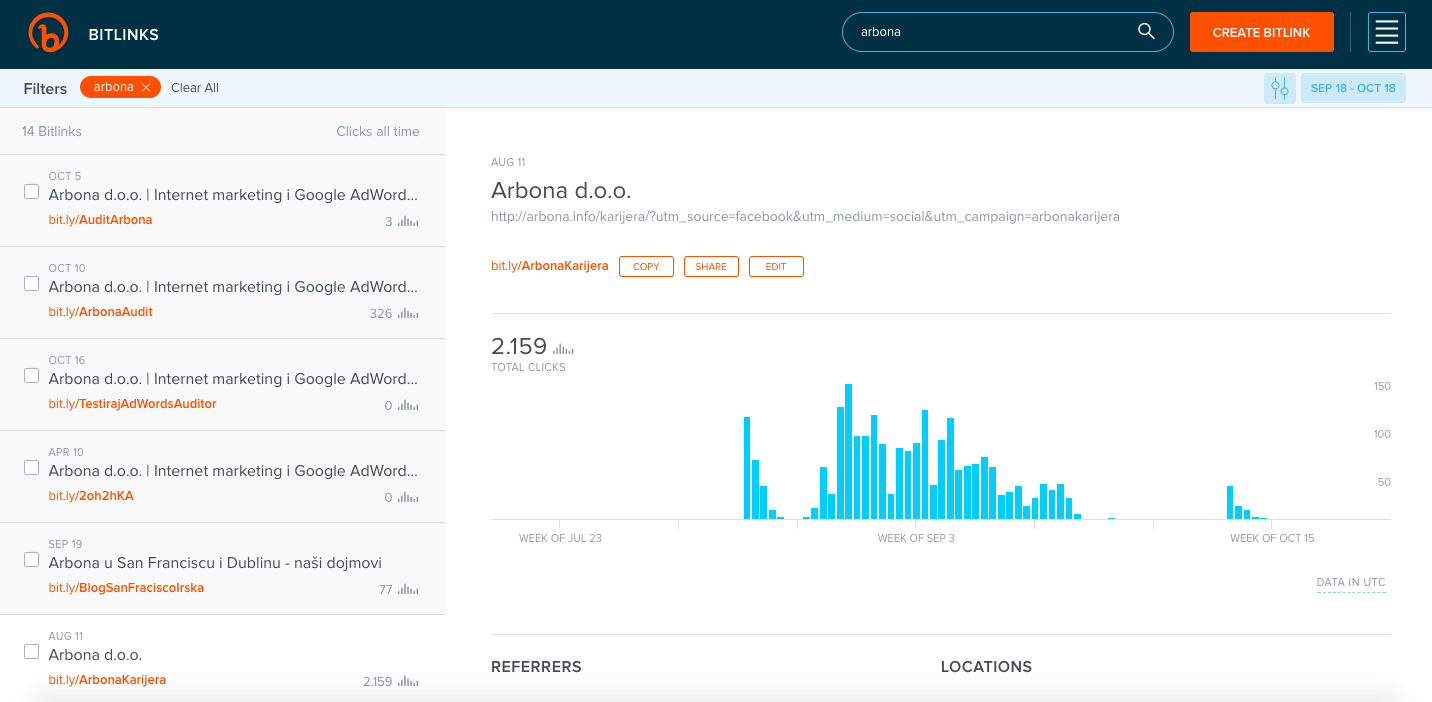Click the long arbona.info/karijera URL
The image size is (1432, 702).
point(805,216)
